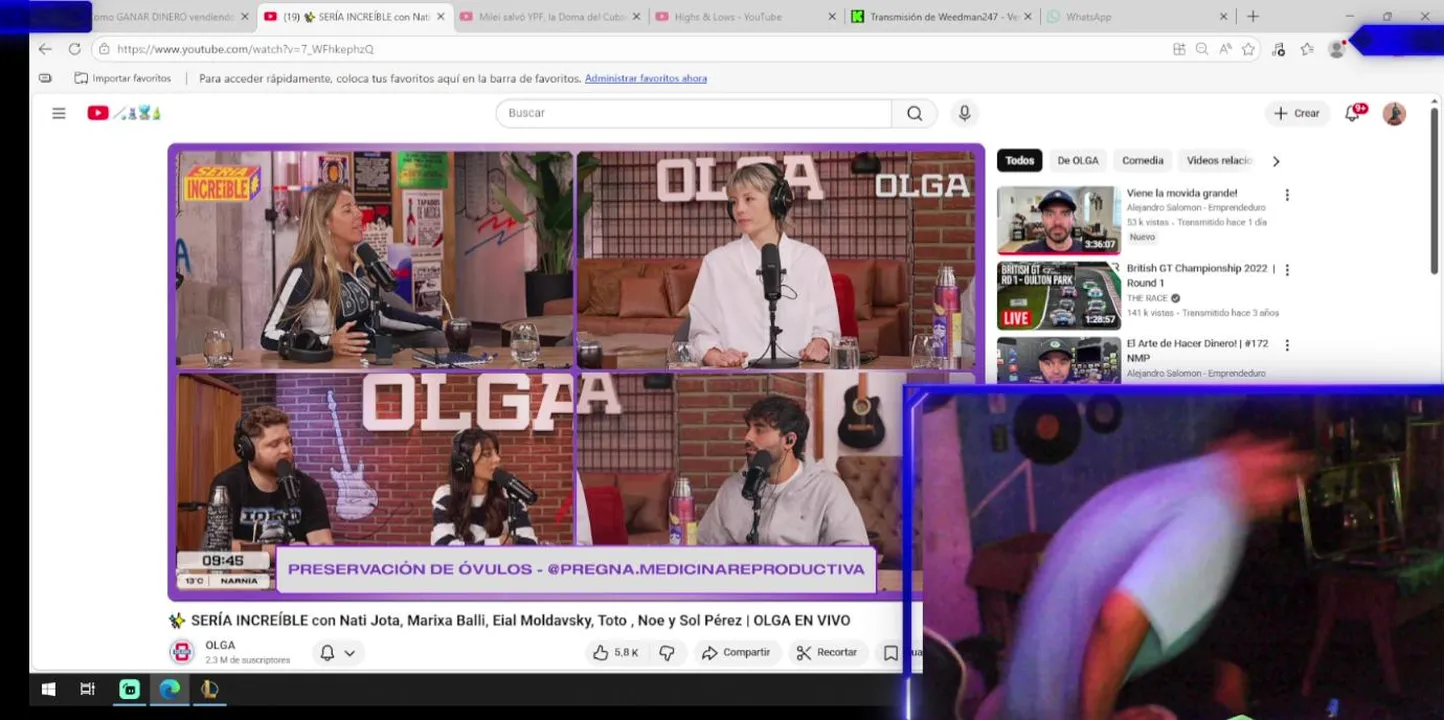Screen dimensions: 1444x720
Task: Open Task View on taskbar
Action: tap(87, 688)
